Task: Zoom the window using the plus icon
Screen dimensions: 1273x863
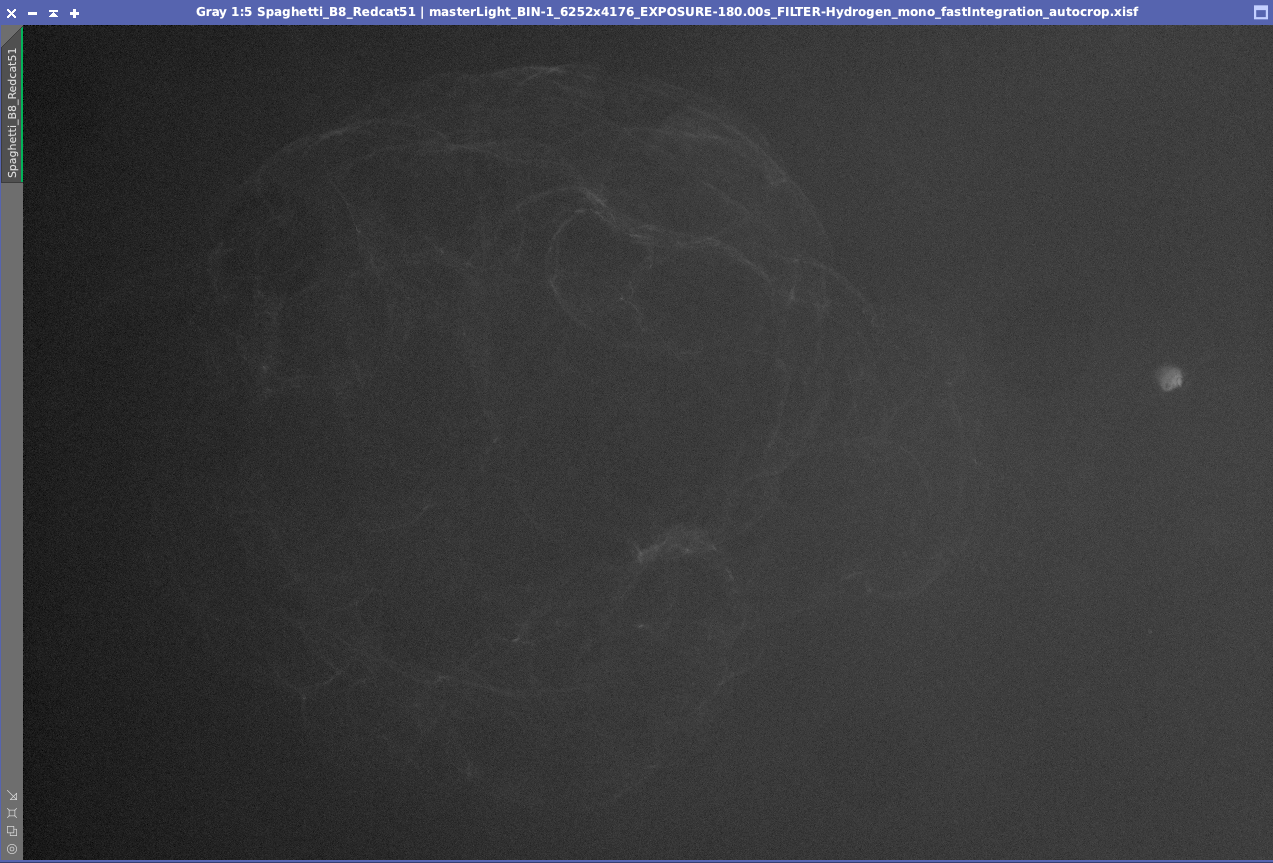Action: pyautogui.click(x=74, y=13)
